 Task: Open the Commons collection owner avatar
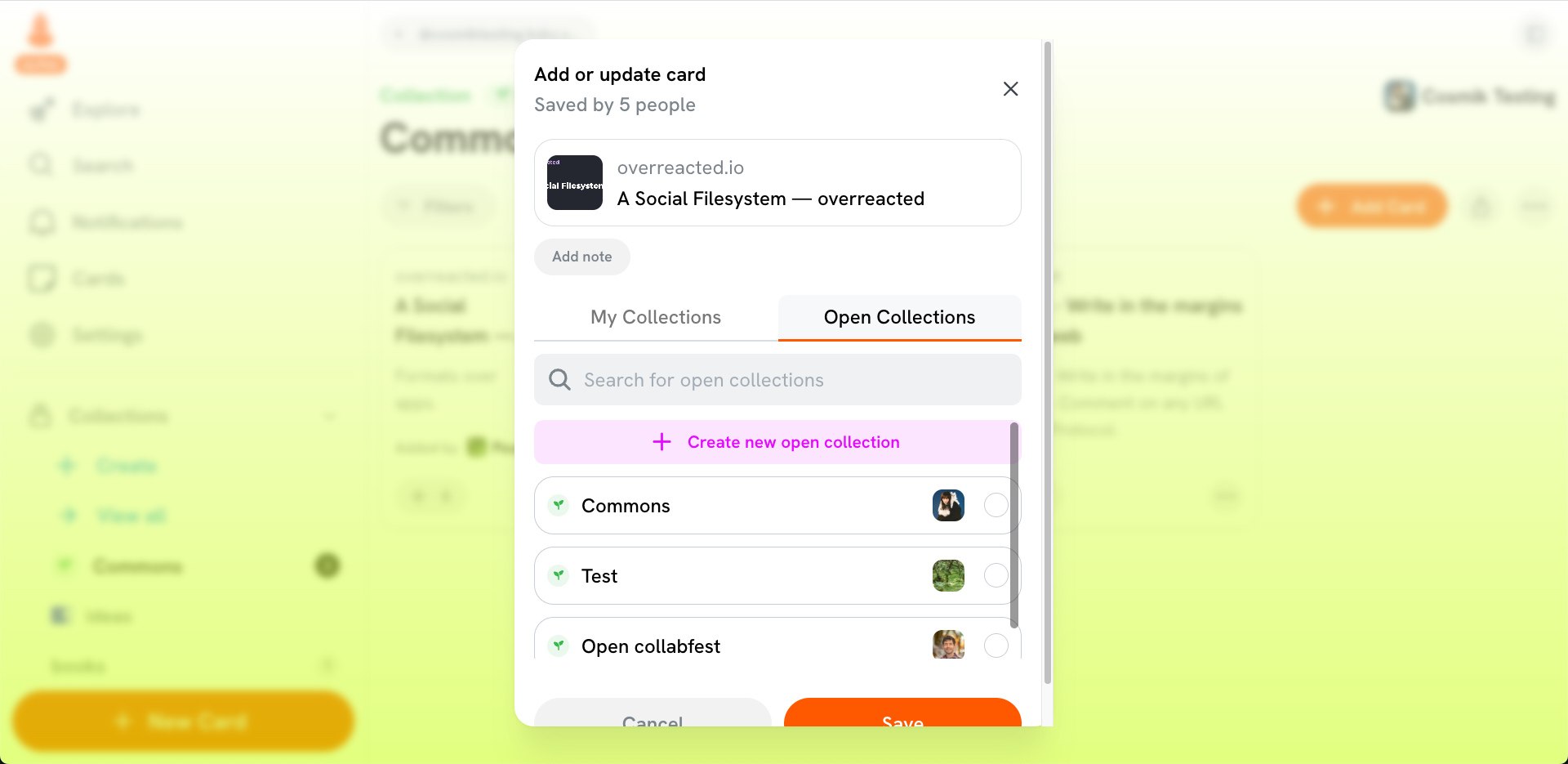[948, 505]
